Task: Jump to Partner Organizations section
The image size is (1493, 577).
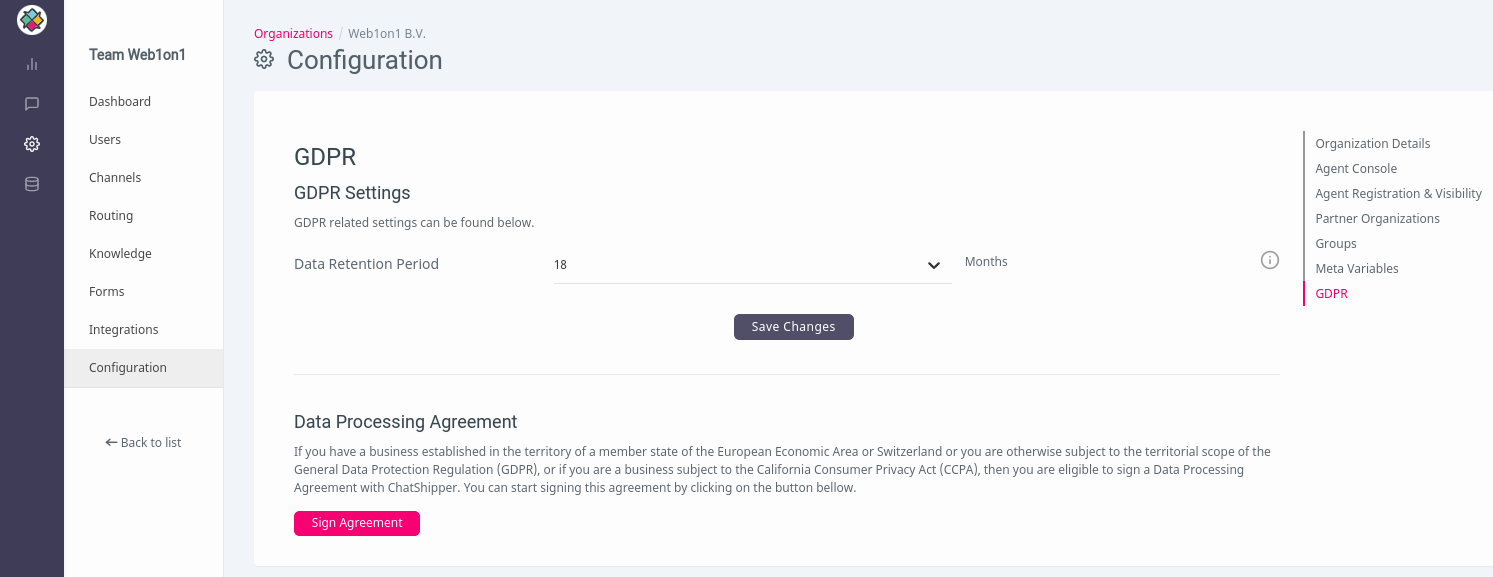Action: tap(1378, 219)
